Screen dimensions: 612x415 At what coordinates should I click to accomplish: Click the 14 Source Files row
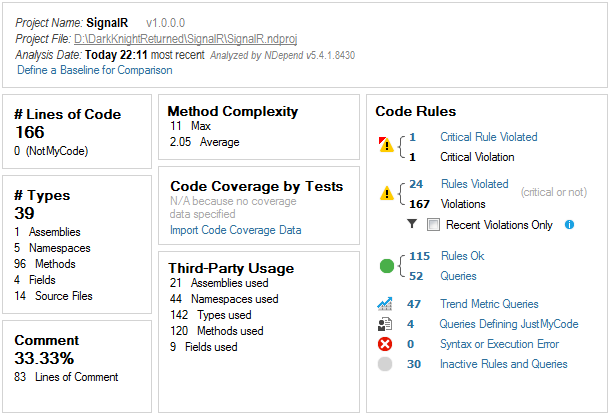(53, 296)
